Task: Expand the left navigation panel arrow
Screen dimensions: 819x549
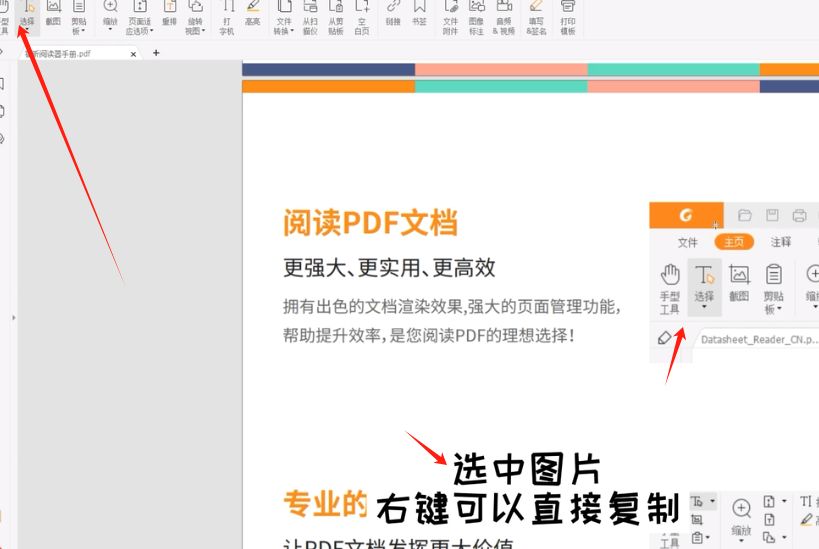Action: [14, 317]
